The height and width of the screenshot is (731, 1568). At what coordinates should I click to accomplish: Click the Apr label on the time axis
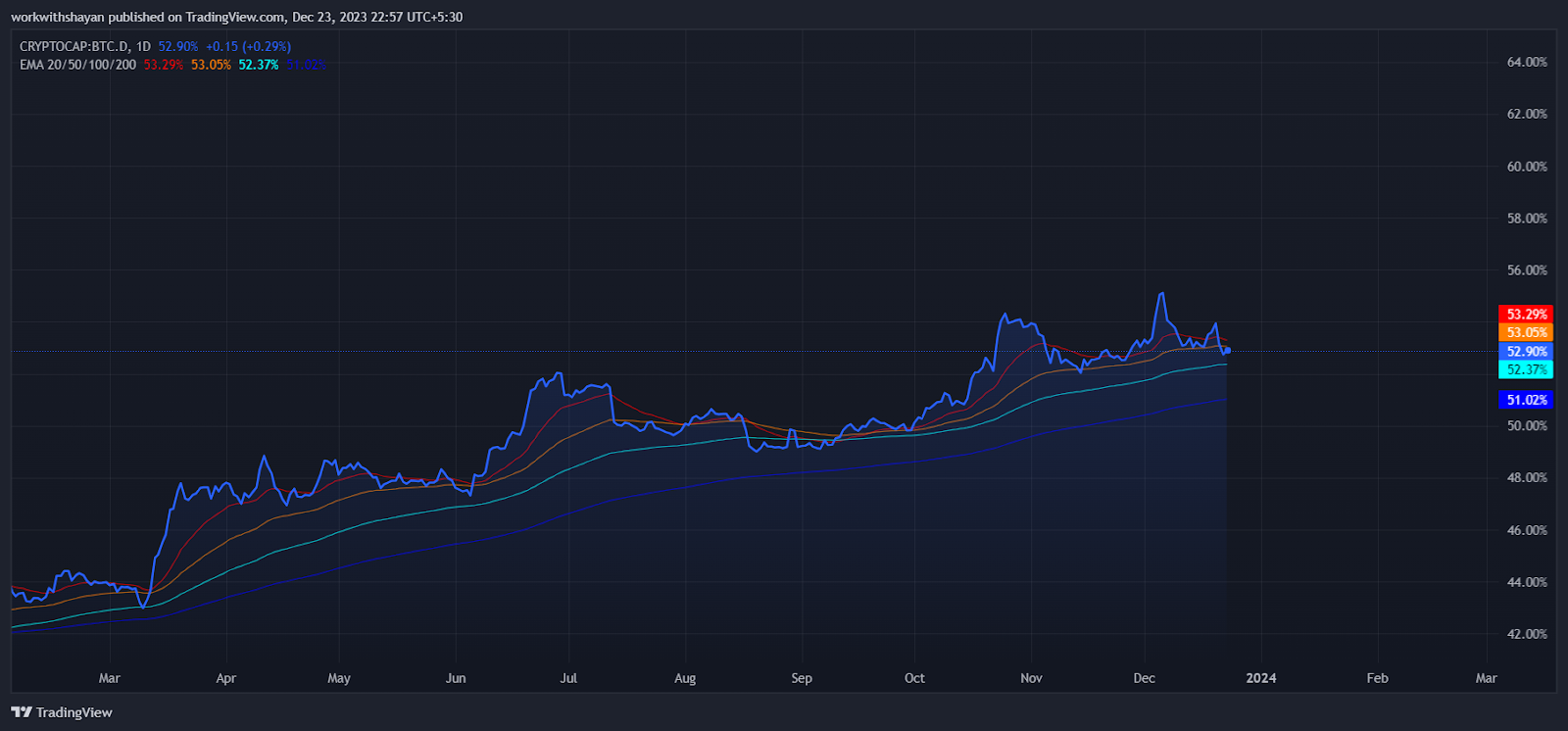pyautogui.click(x=226, y=678)
